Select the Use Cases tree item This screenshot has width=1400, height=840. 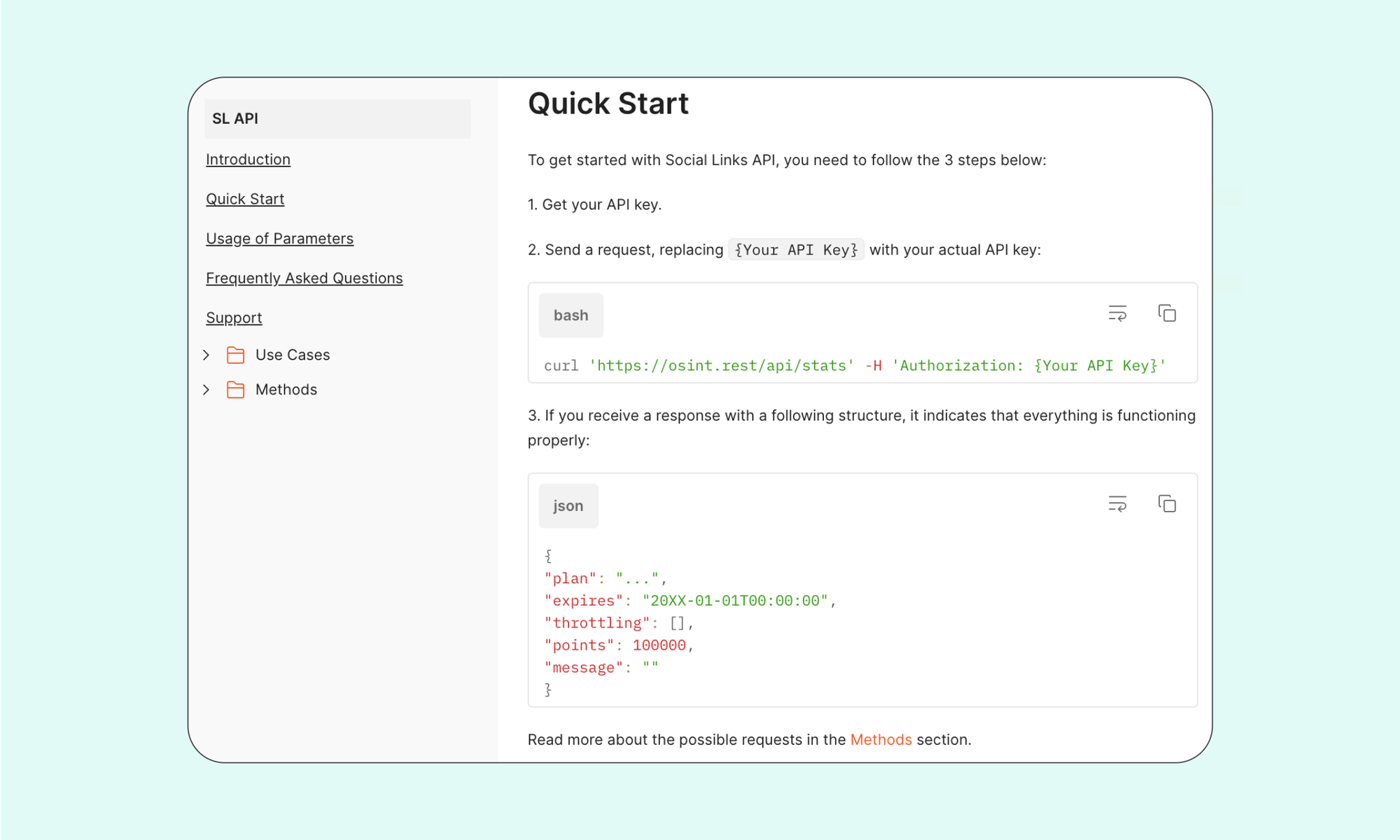pos(293,355)
